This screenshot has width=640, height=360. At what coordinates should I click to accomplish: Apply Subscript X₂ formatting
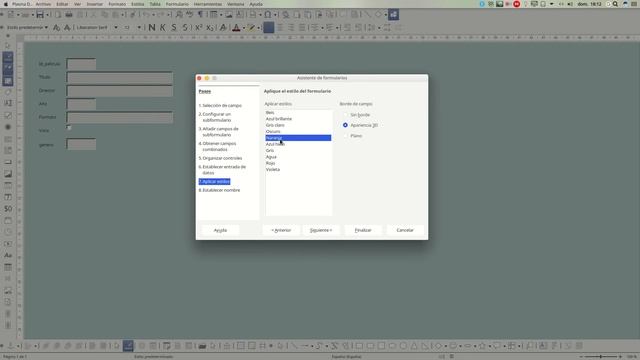coord(210,27)
